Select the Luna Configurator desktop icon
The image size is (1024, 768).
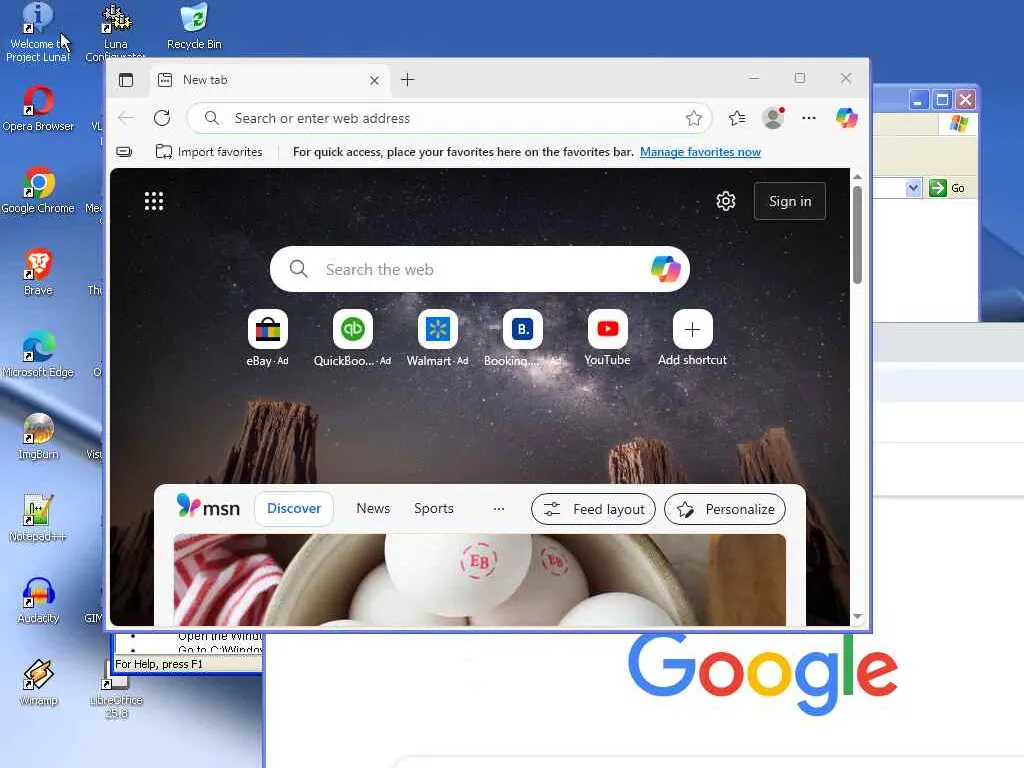coord(116,33)
